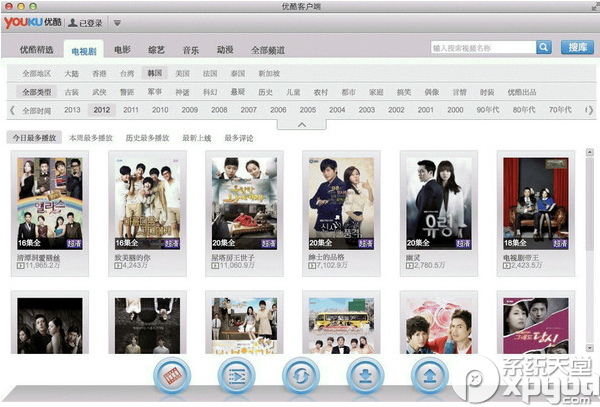Viewport: 600px width, 407px height.
Task: Filter genre by 优酷出品
Action: pyautogui.click(x=522, y=92)
